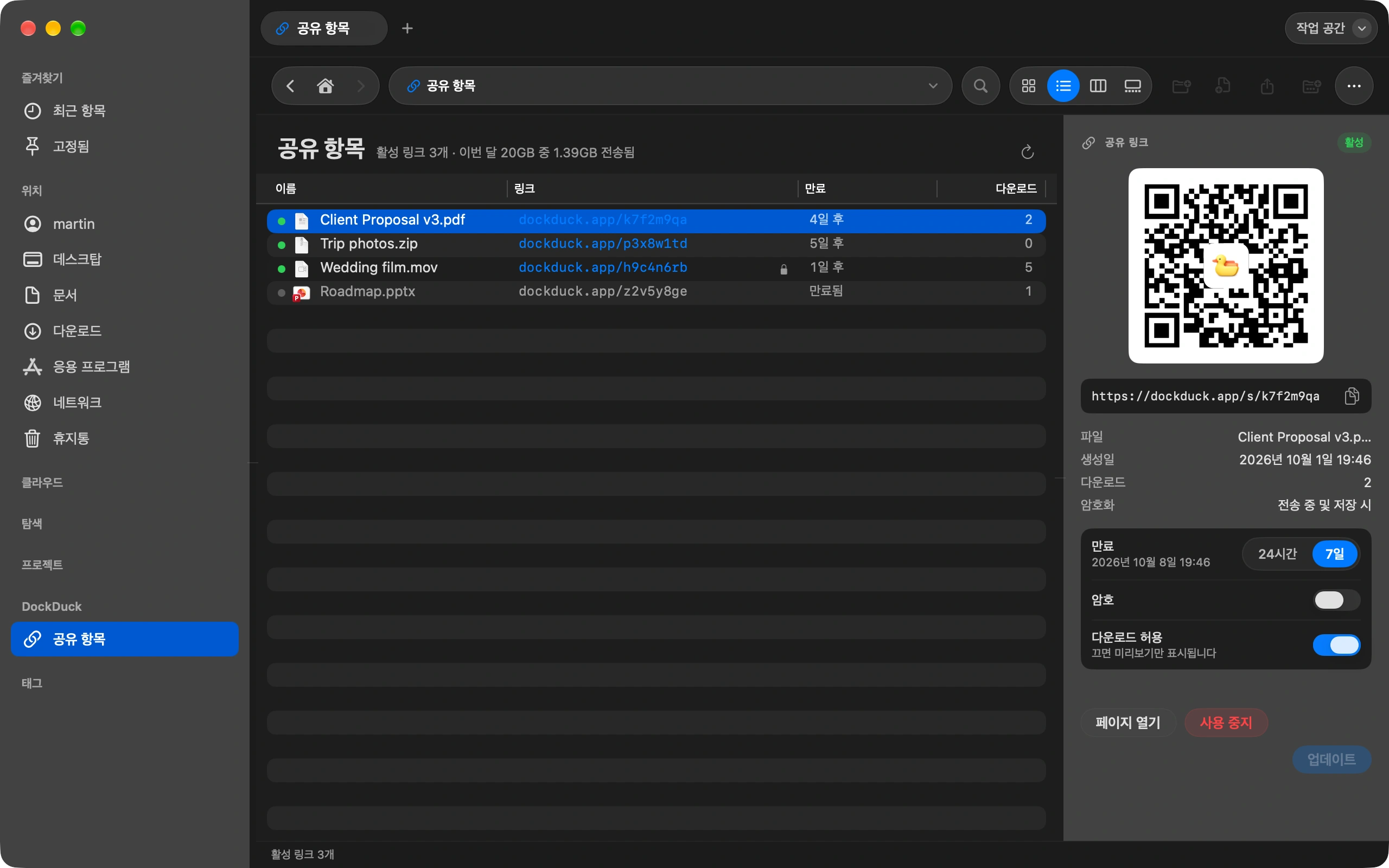Switch to column view

tap(1098, 86)
